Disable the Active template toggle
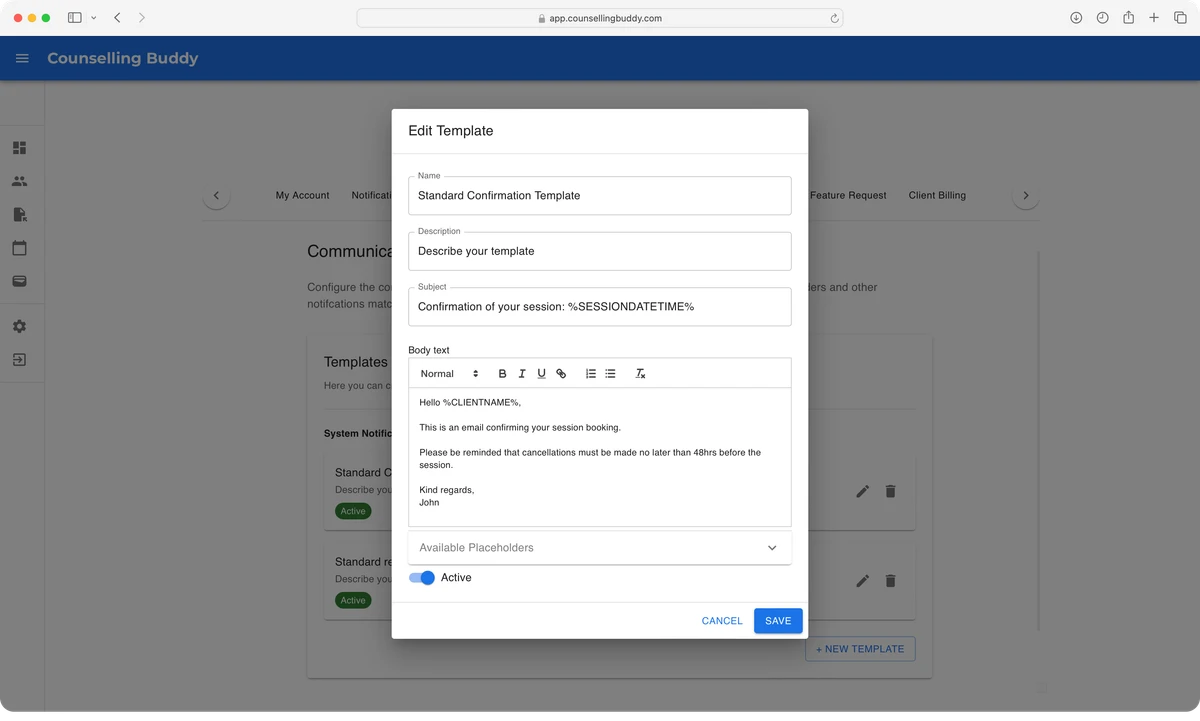 [422, 578]
